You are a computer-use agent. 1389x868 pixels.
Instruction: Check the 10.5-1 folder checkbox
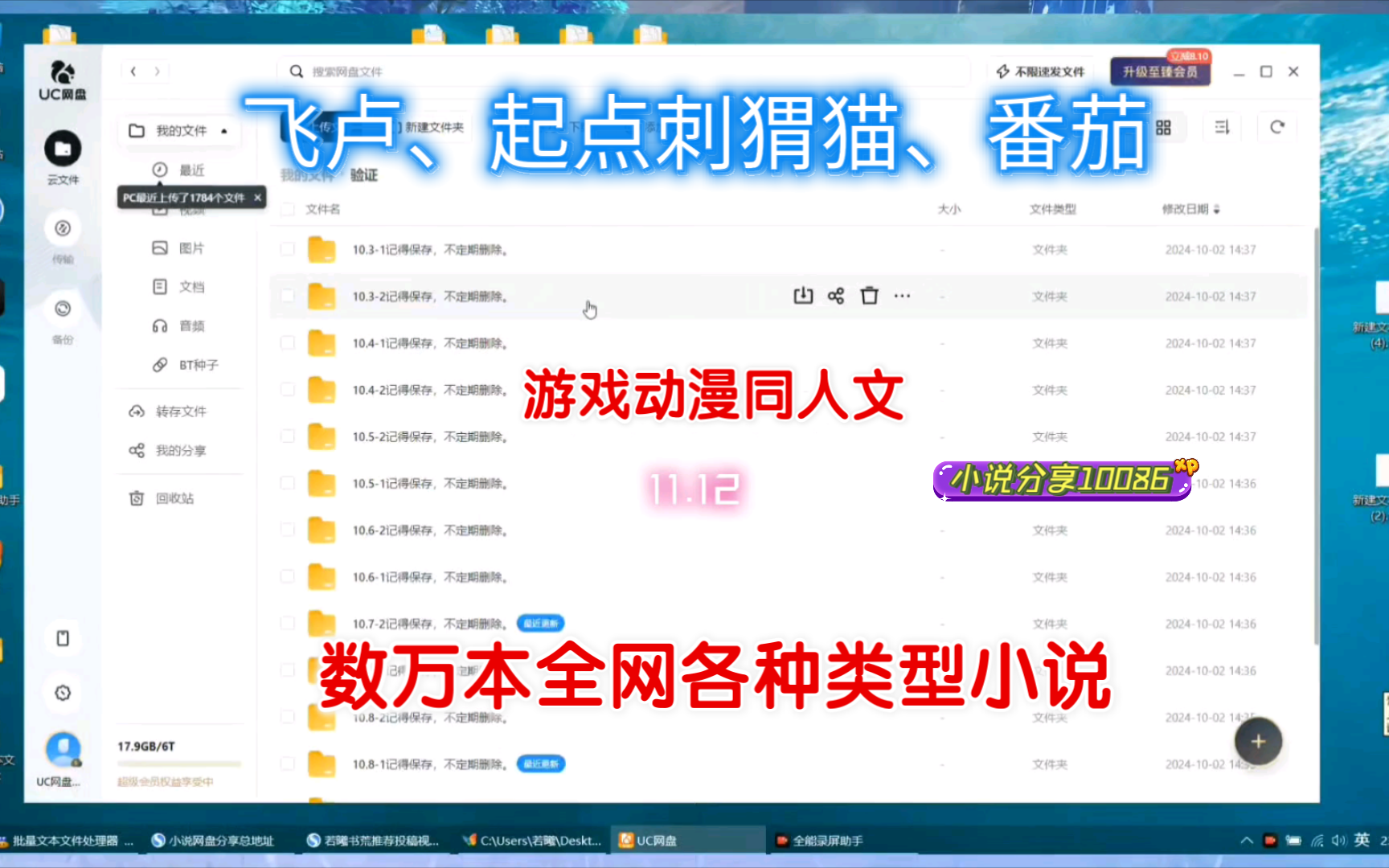pos(287,483)
